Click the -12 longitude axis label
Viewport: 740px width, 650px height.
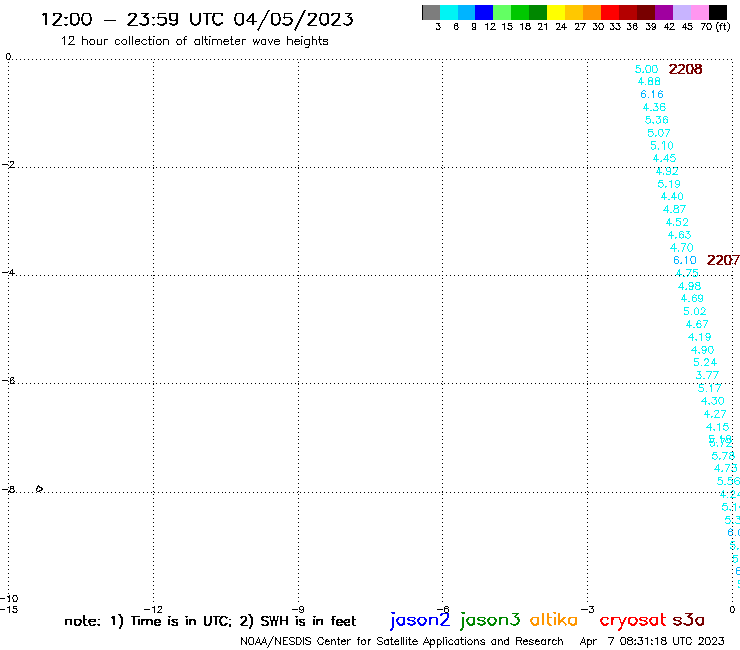point(153,609)
